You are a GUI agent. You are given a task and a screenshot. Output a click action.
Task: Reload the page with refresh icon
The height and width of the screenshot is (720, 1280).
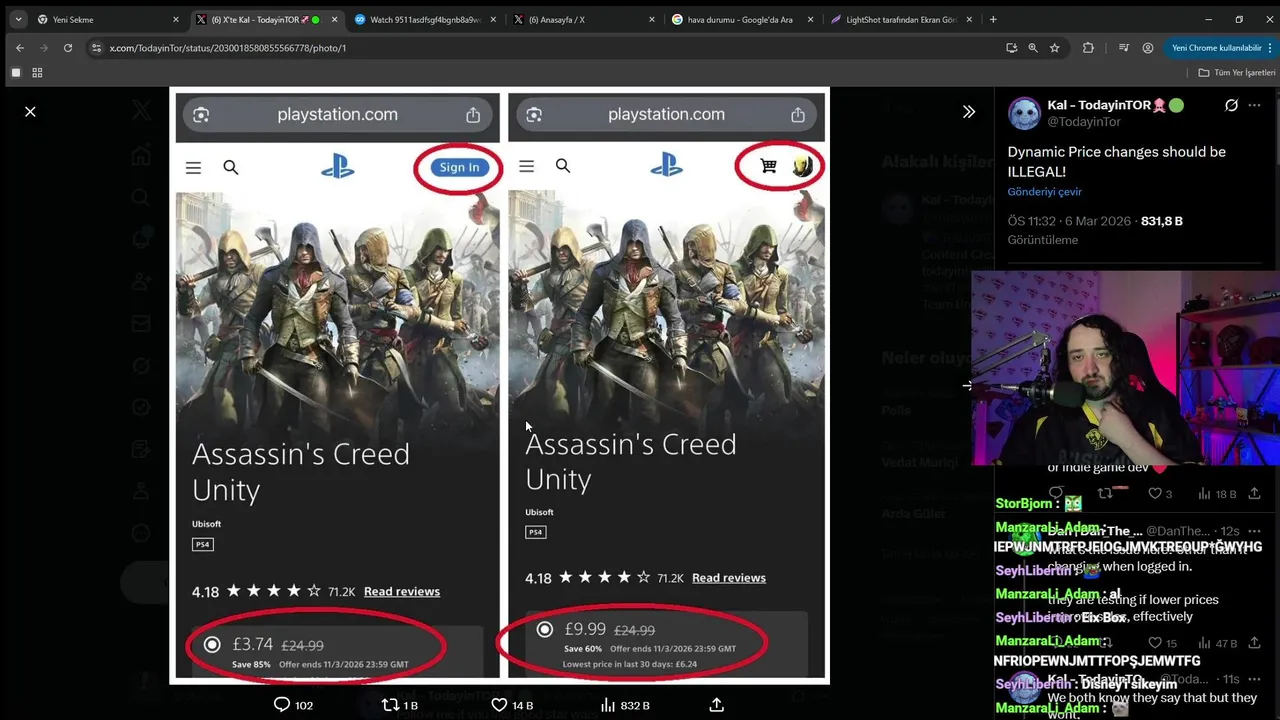(68, 47)
